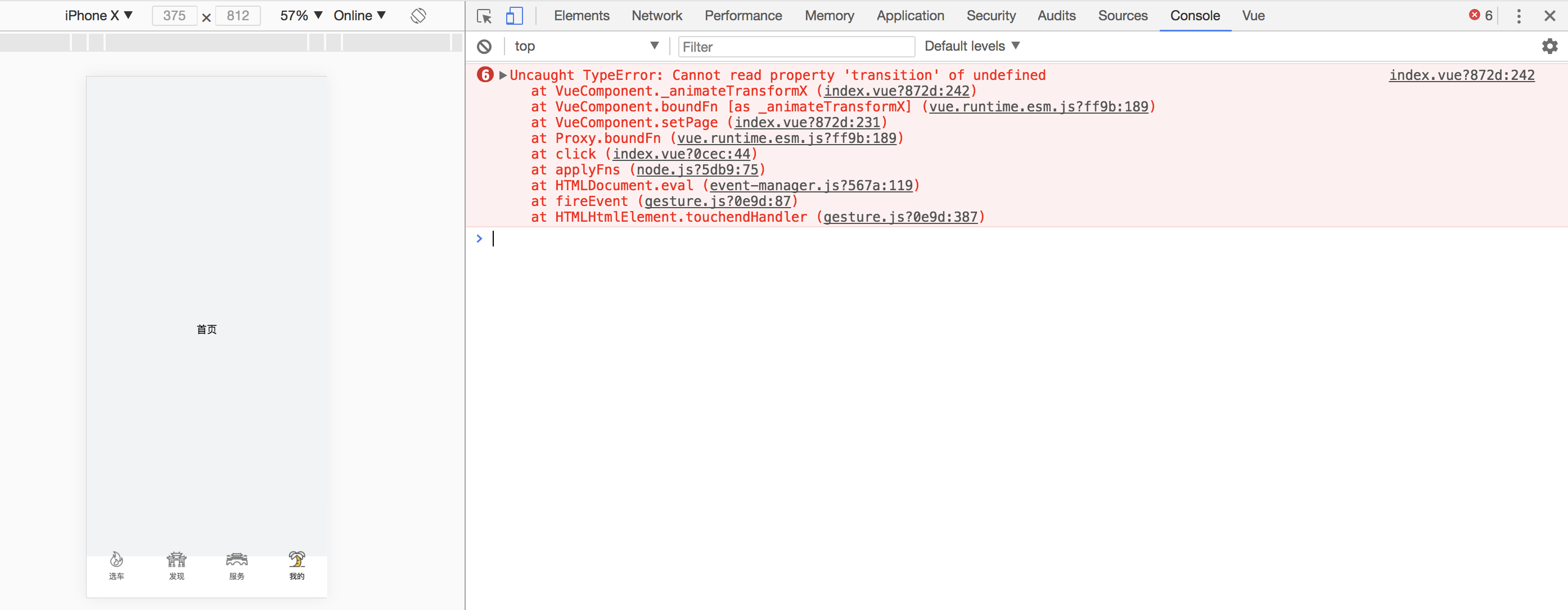Activate the inspect element tool
The width and height of the screenshot is (1568, 610).
(x=484, y=16)
